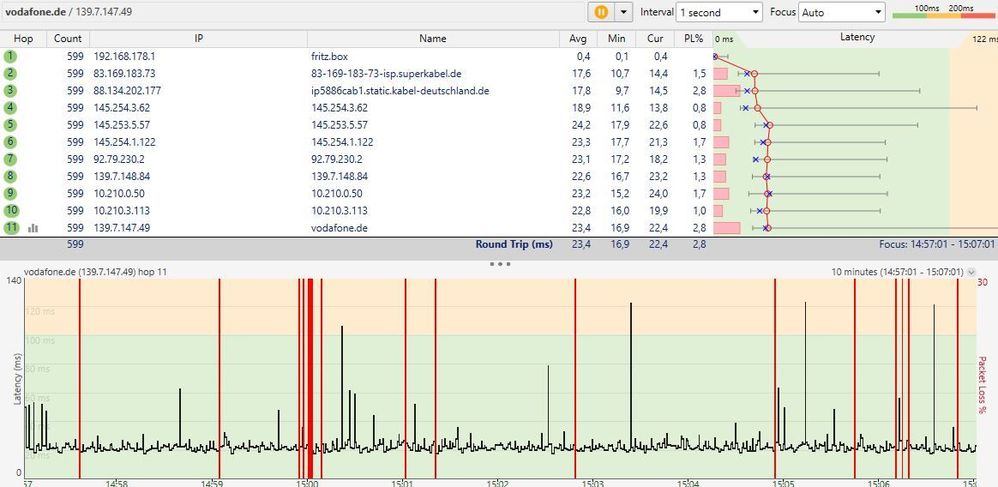Viewport: 998px width, 487px height.
Task: Open the timeline period dropdown chevron
Action: (971, 272)
